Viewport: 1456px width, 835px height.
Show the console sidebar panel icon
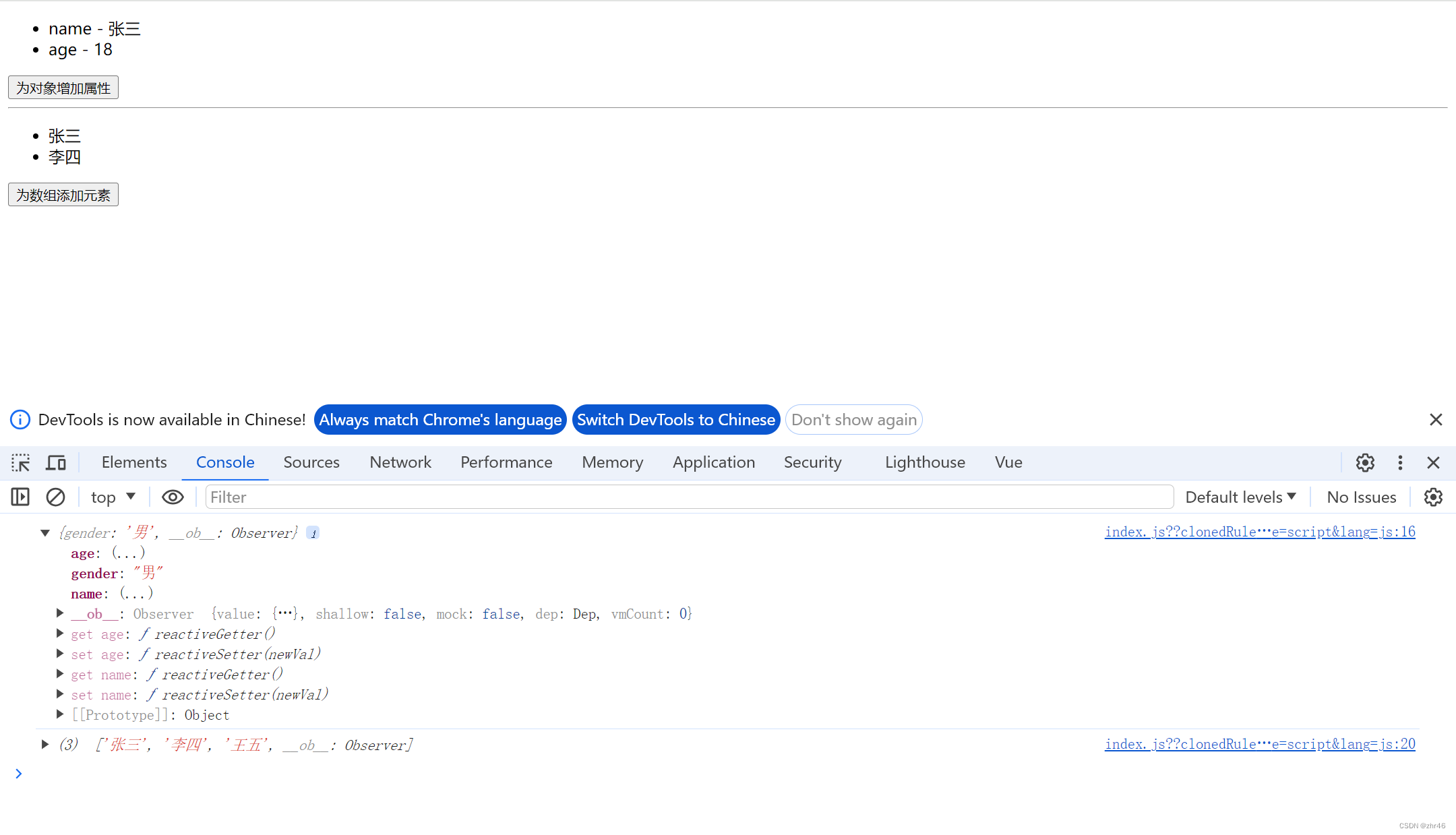[x=20, y=497]
